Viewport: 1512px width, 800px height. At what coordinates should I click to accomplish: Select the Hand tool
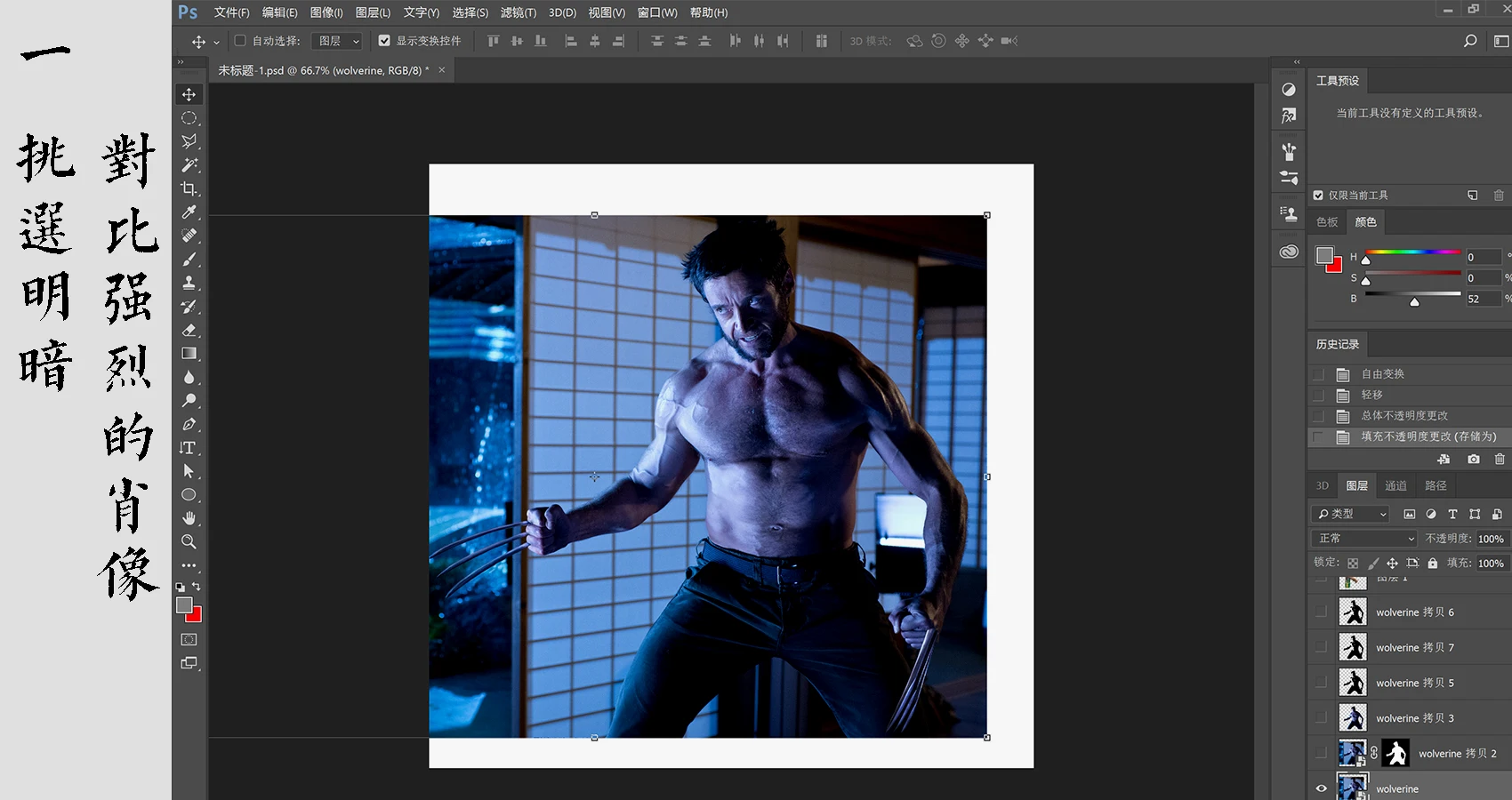coord(189,518)
